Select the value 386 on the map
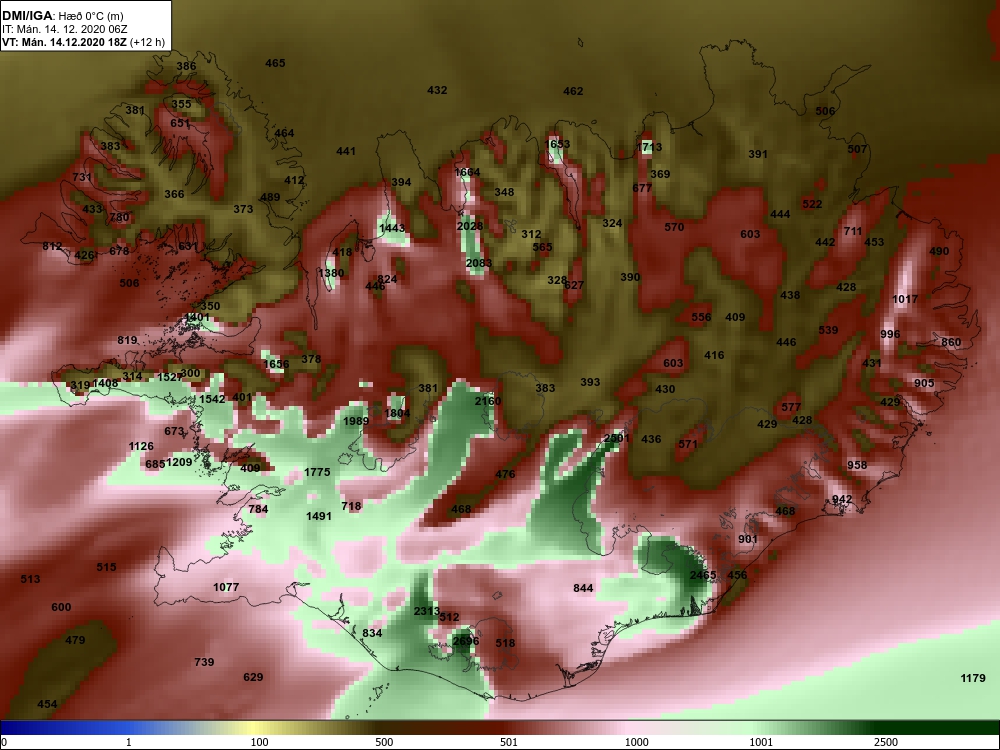1000x750 pixels. click(x=186, y=66)
